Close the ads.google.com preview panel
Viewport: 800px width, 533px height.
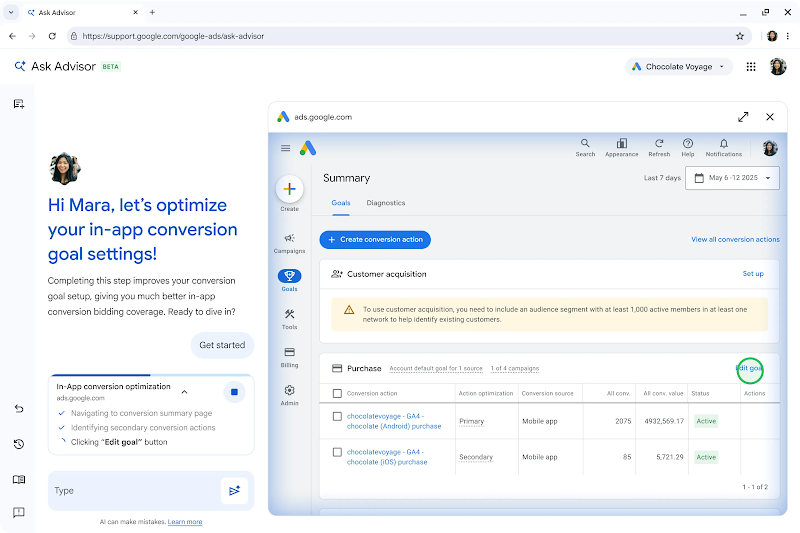(770, 117)
